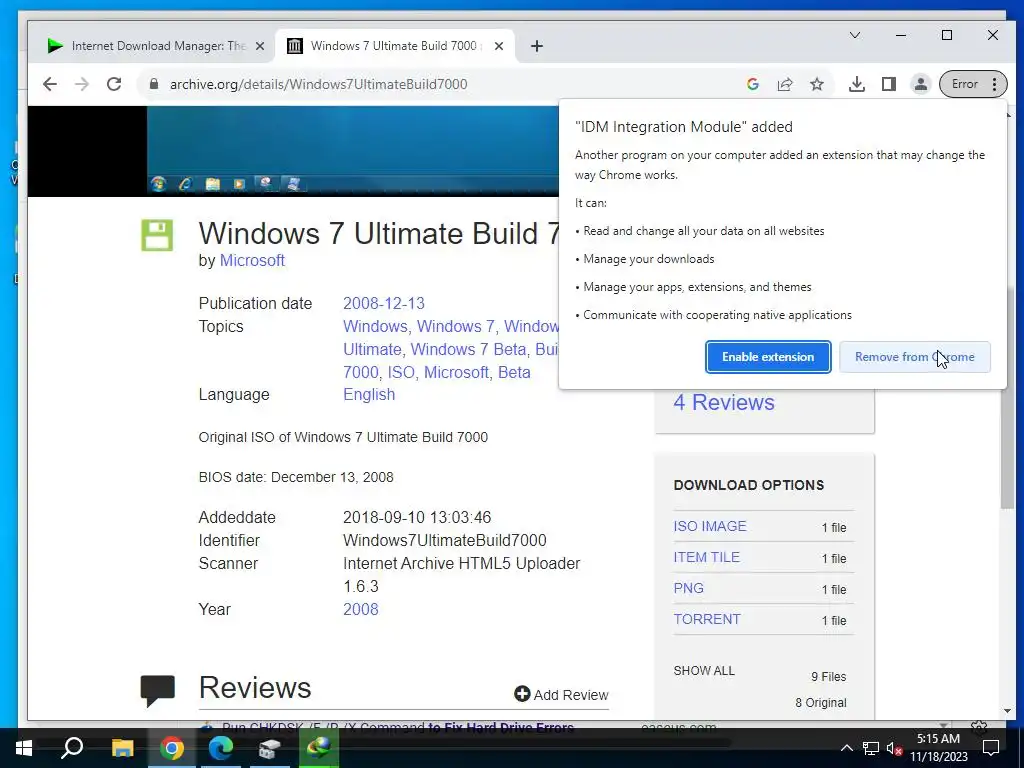This screenshot has width=1024, height=768.
Task: Select ISO IMAGE download option
Action: pyautogui.click(x=710, y=526)
